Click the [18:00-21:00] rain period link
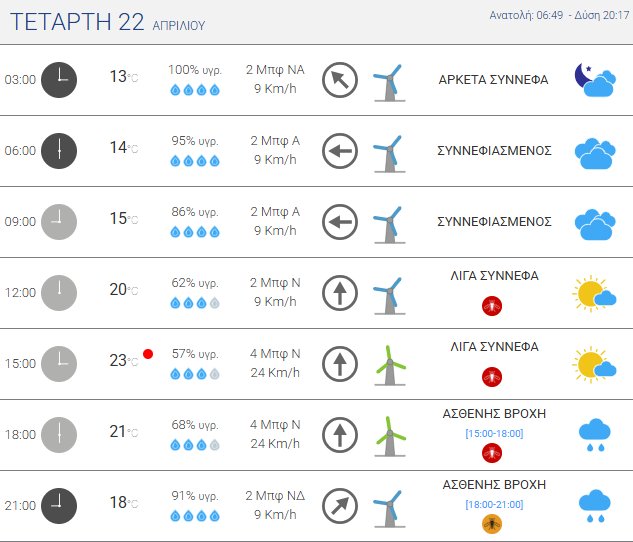Screen dimensions: 633x542 point(494,503)
